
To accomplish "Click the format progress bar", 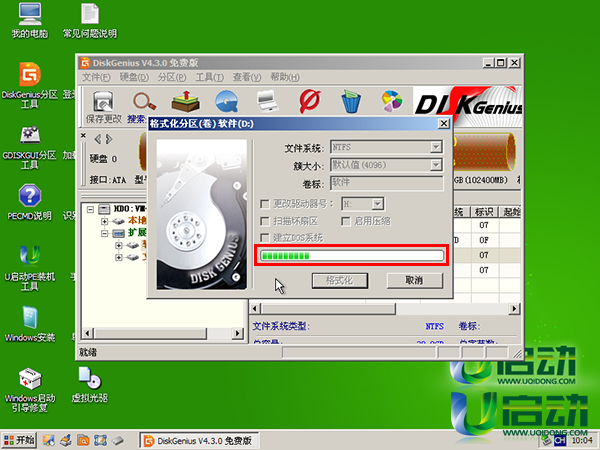I will (352, 255).
